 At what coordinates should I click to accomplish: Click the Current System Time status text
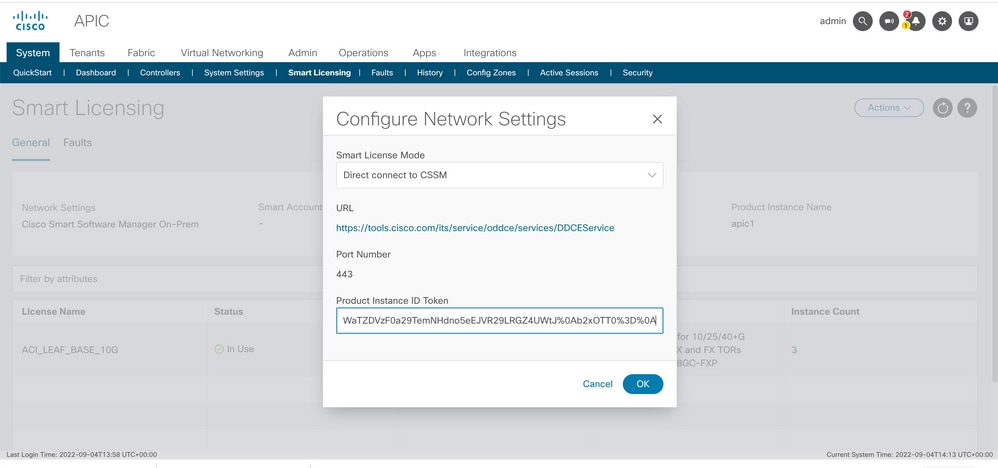(909, 455)
